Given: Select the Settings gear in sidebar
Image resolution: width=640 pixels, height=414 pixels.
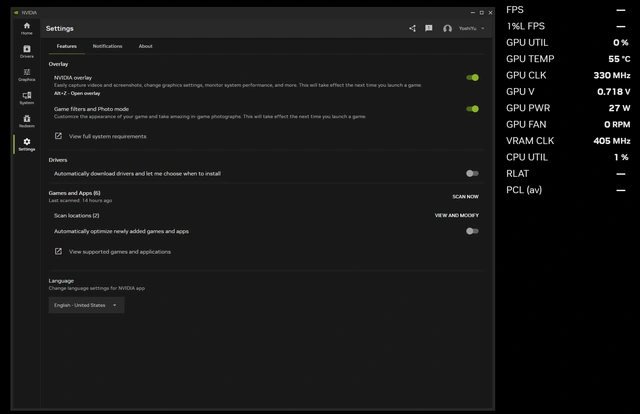Looking at the screenshot, I should coord(27,145).
